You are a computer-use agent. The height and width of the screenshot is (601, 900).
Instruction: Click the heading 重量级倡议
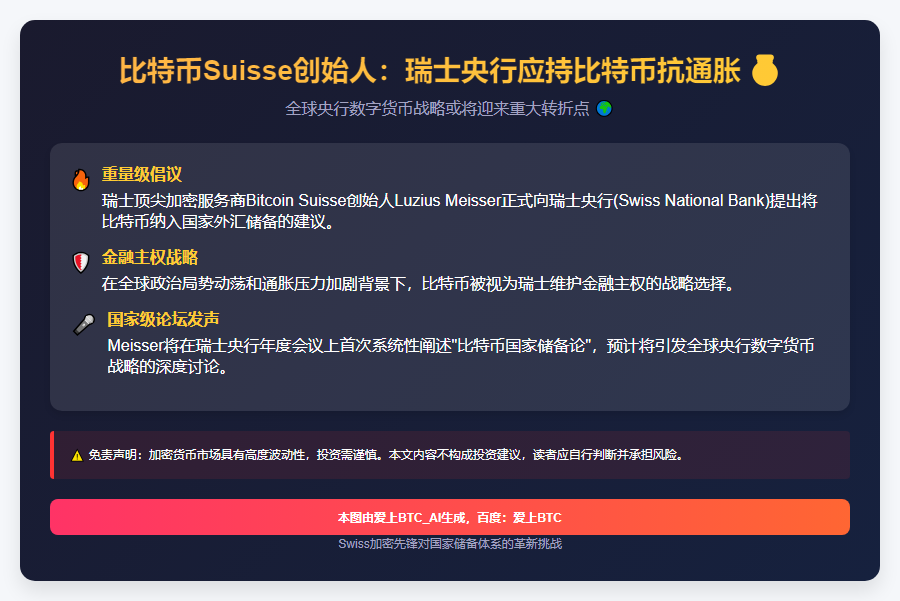[x=142, y=174]
